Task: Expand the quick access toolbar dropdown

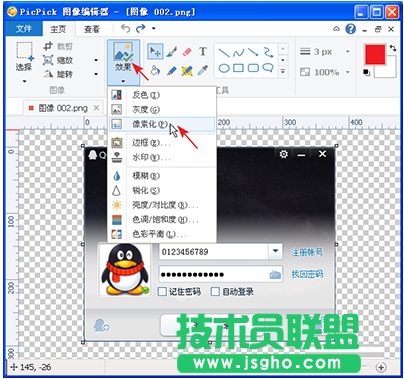Action: pyautogui.click(x=154, y=29)
